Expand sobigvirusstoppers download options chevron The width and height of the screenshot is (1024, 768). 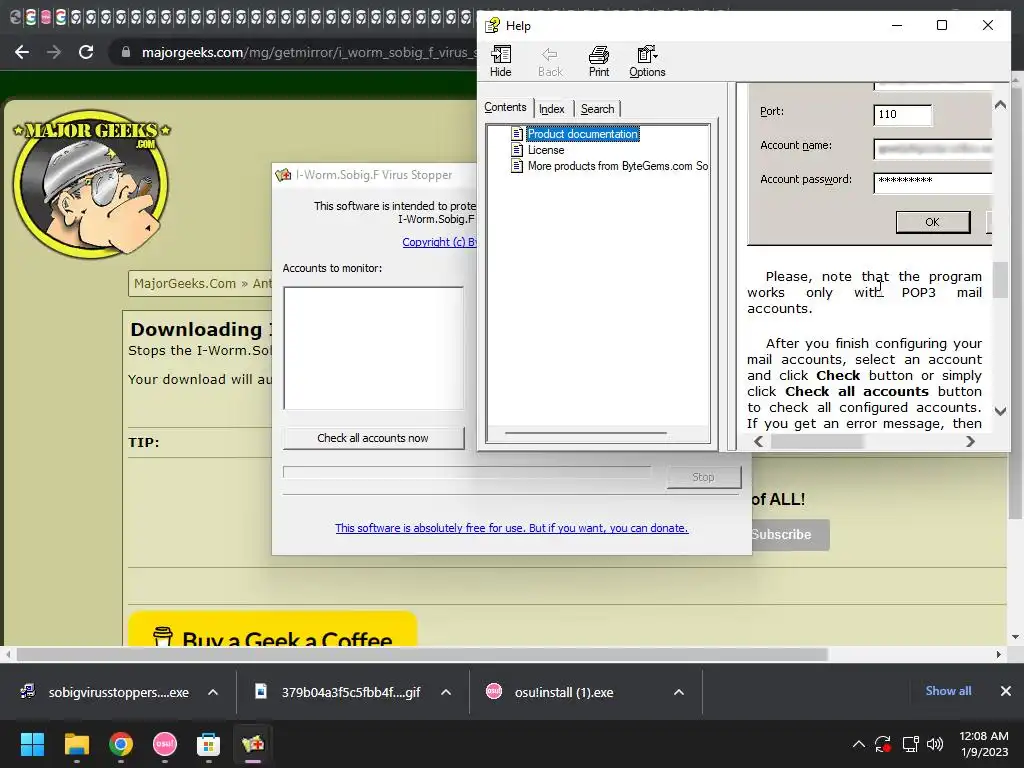click(x=213, y=692)
